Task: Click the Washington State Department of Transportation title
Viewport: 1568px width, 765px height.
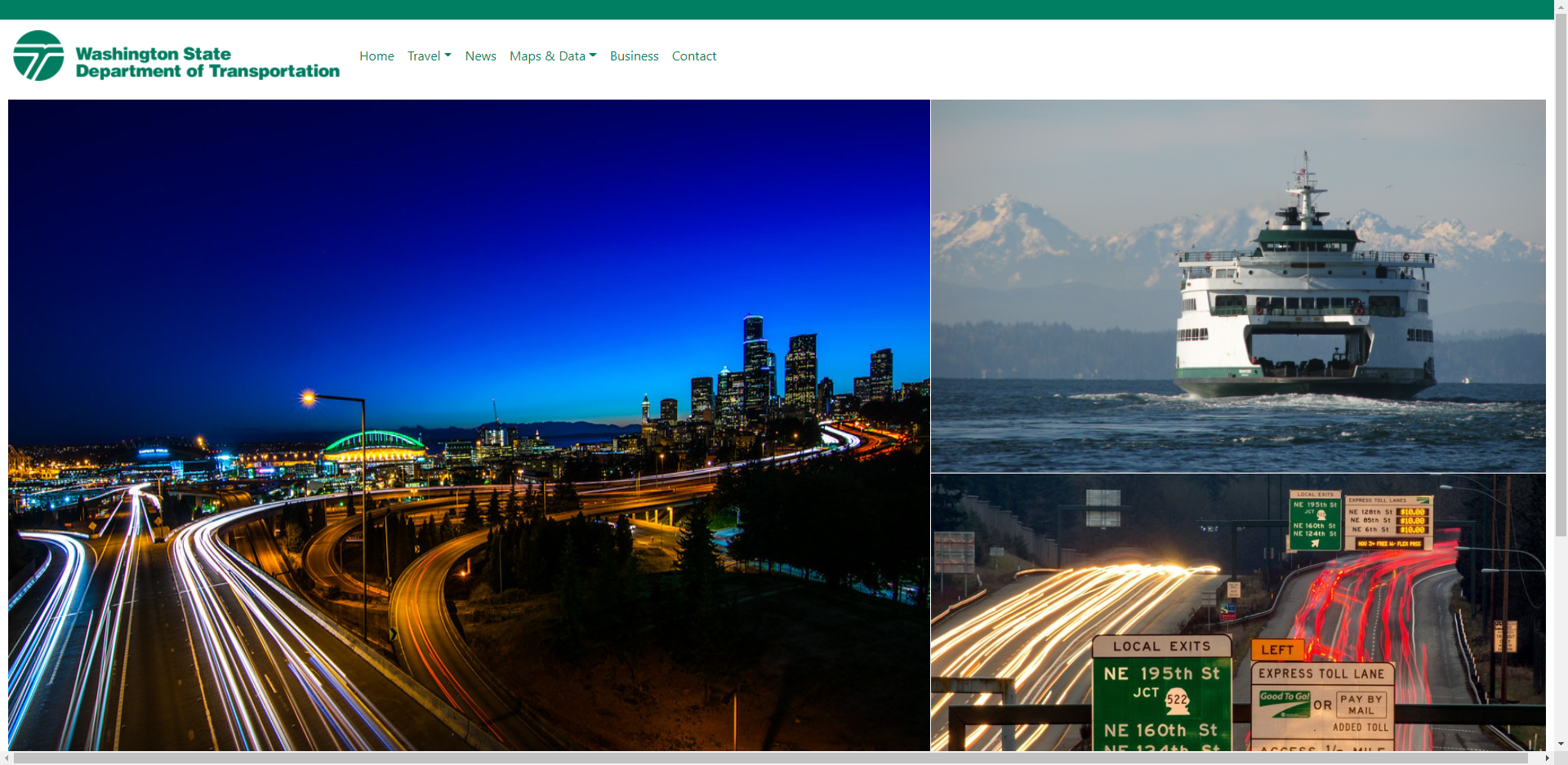Action: coord(207,63)
